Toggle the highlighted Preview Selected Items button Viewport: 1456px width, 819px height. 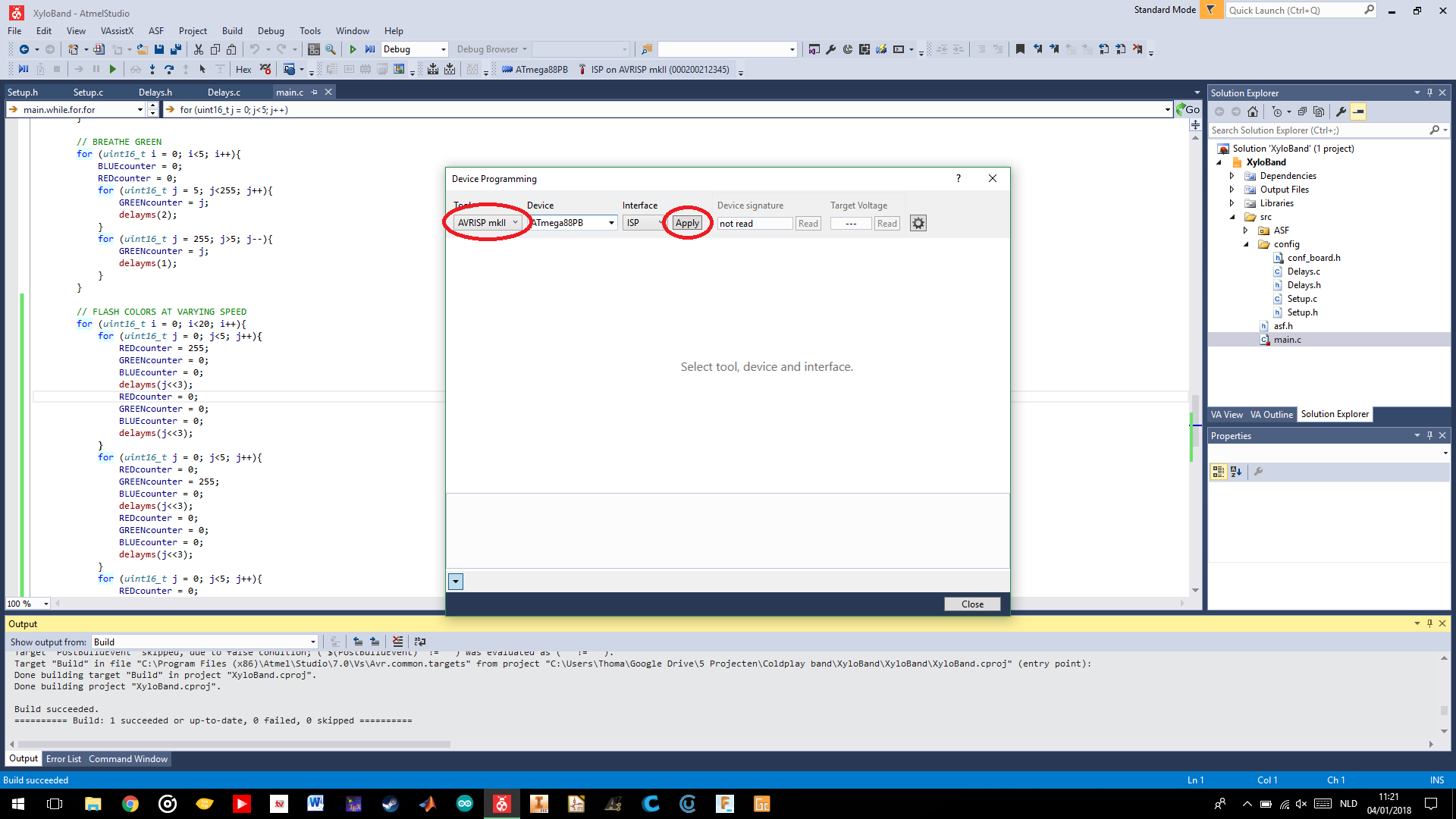(x=1358, y=111)
